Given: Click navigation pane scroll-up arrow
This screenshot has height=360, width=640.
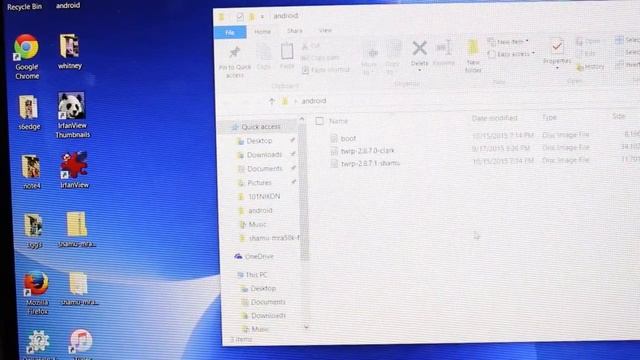Looking at the screenshot, I should pos(302,119).
